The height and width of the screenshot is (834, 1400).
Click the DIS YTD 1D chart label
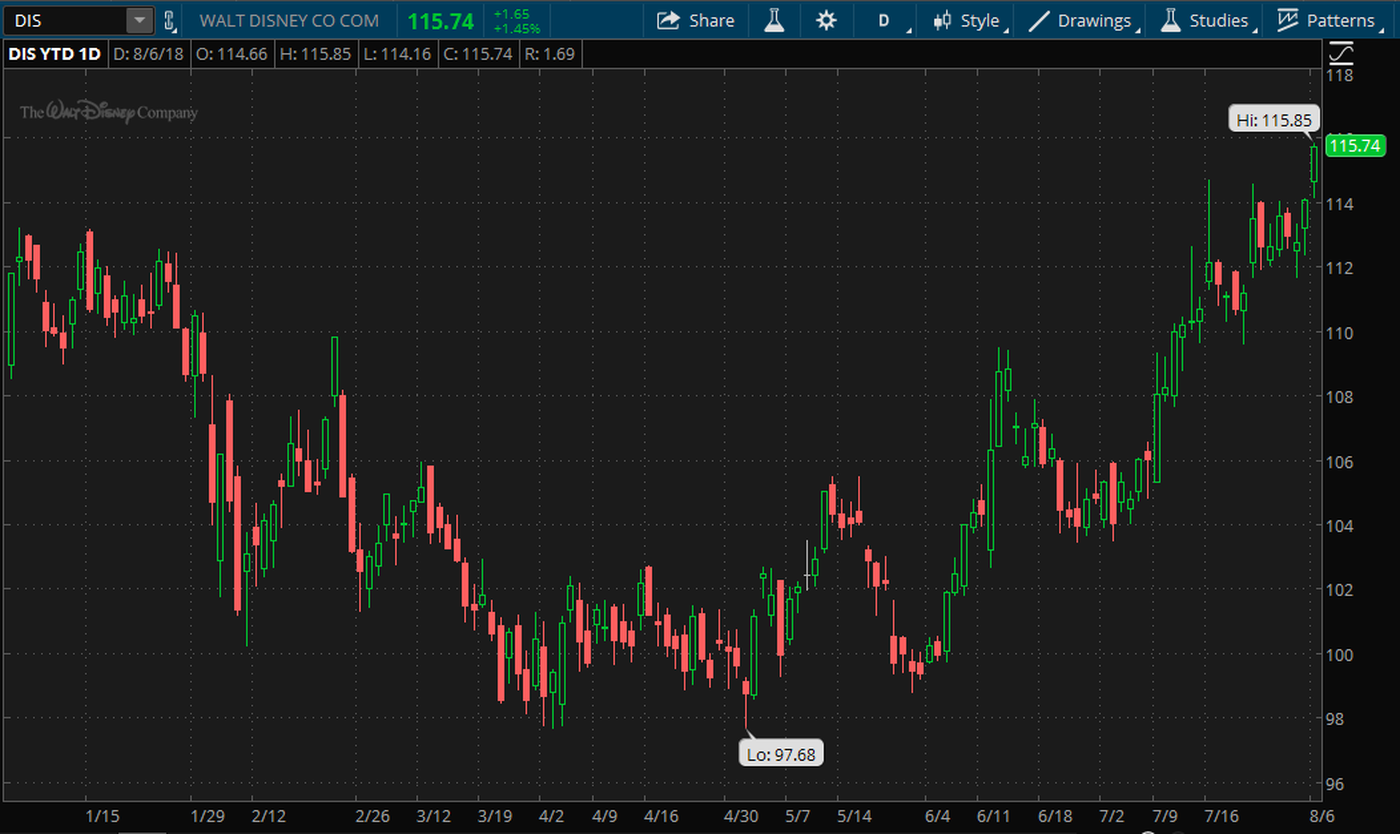pyautogui.click(x=54, y=54)
